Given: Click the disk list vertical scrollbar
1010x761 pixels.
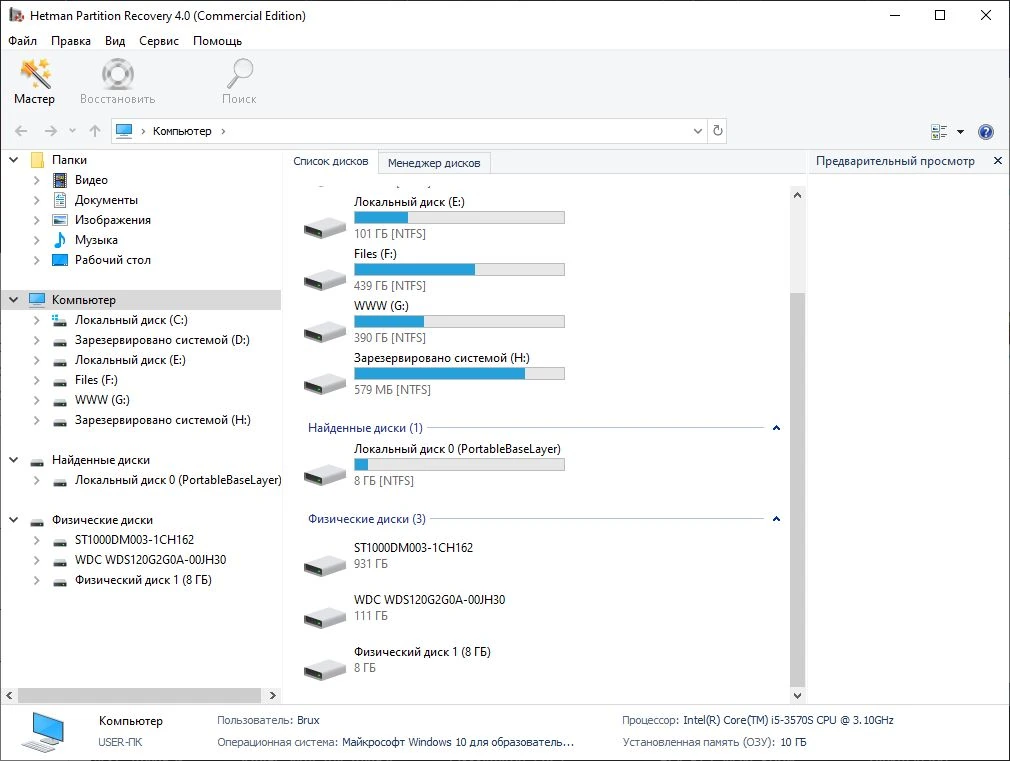Looking at the screenshot, I should tap(797, 490).
